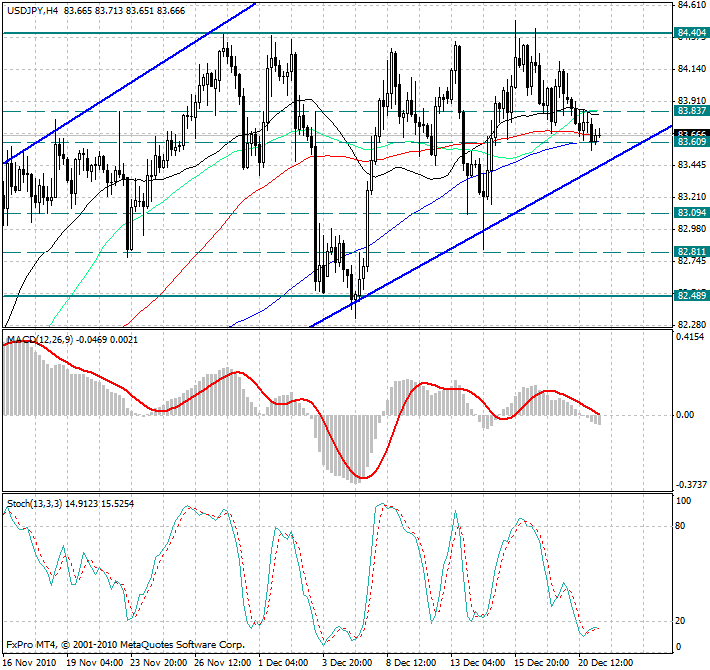Click the 84.140 price scale value
This screenshot has height=670, width=710.
click(692, 69)
